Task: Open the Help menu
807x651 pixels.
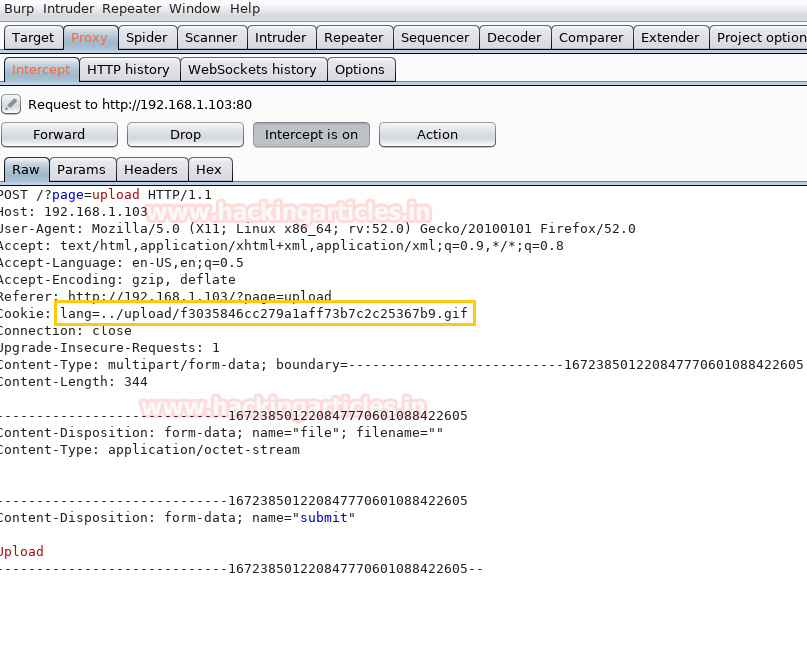Action: point(244,9)
